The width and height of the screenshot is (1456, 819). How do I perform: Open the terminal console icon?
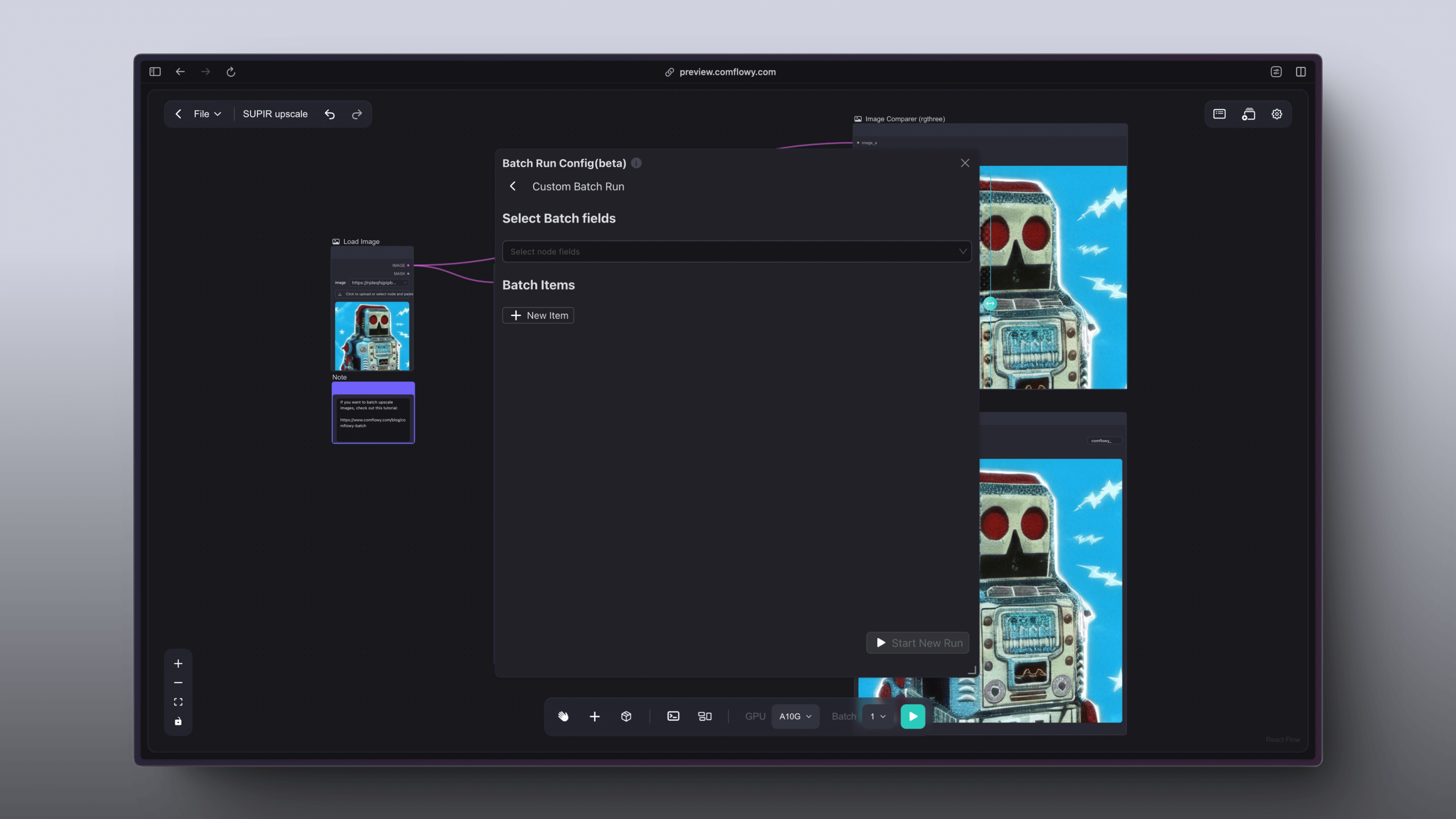pyautogui.click(x=673, y=716)
